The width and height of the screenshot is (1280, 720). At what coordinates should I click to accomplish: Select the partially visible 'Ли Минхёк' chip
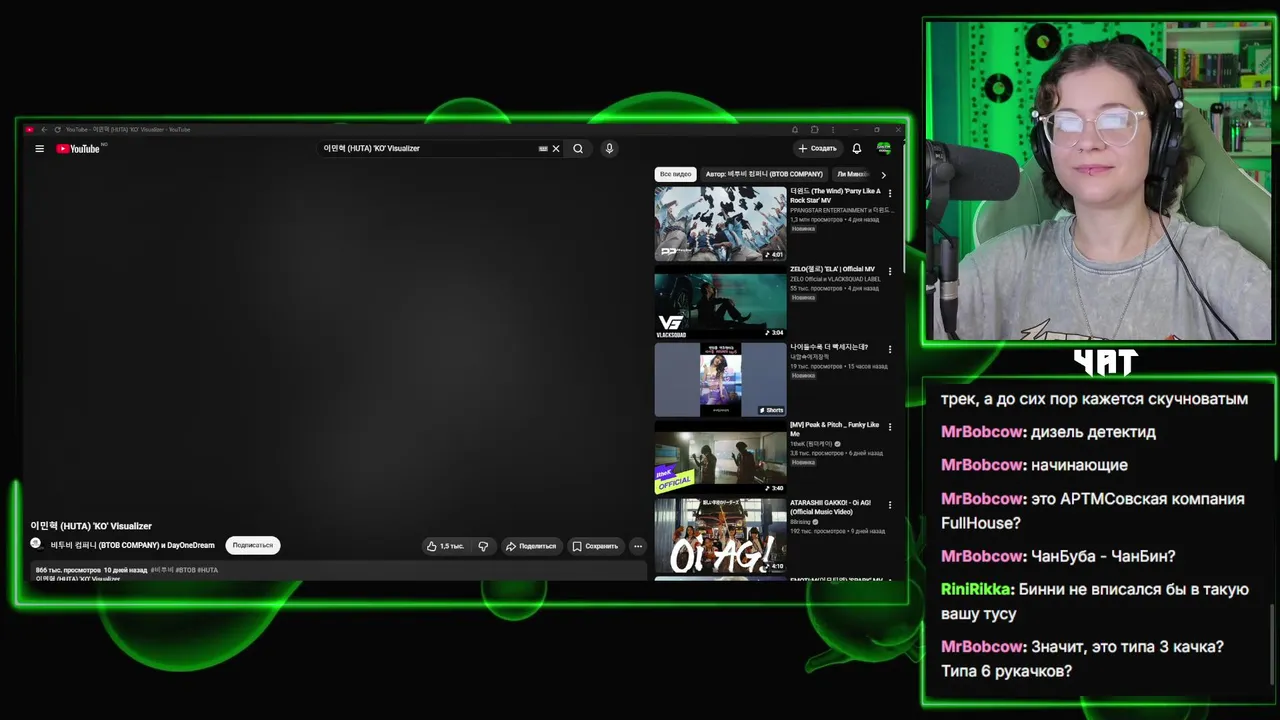852,174
